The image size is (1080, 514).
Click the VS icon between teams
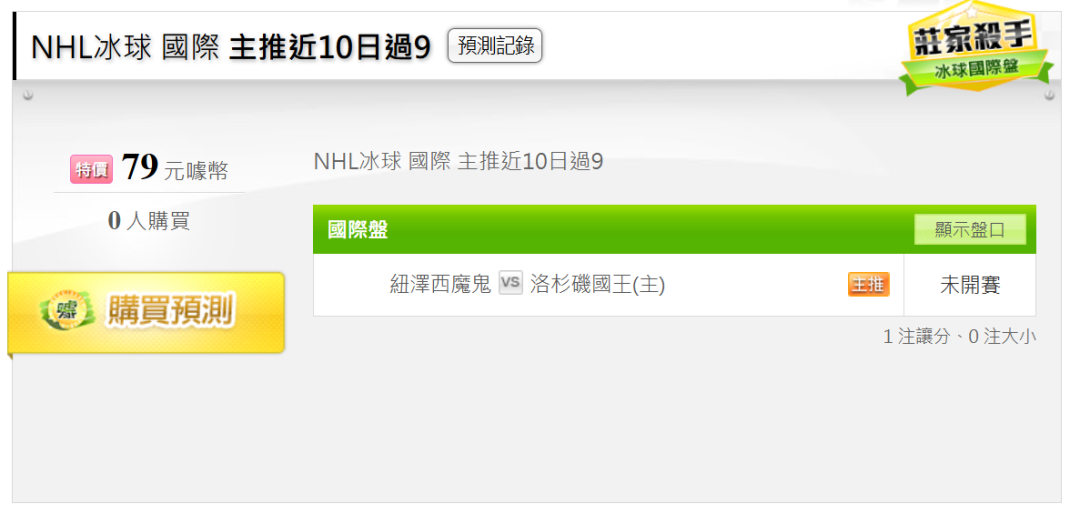510,283
